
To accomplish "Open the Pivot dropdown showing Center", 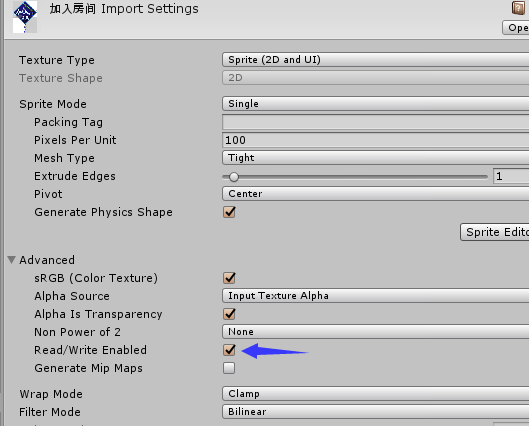I will tap(375, 194).
